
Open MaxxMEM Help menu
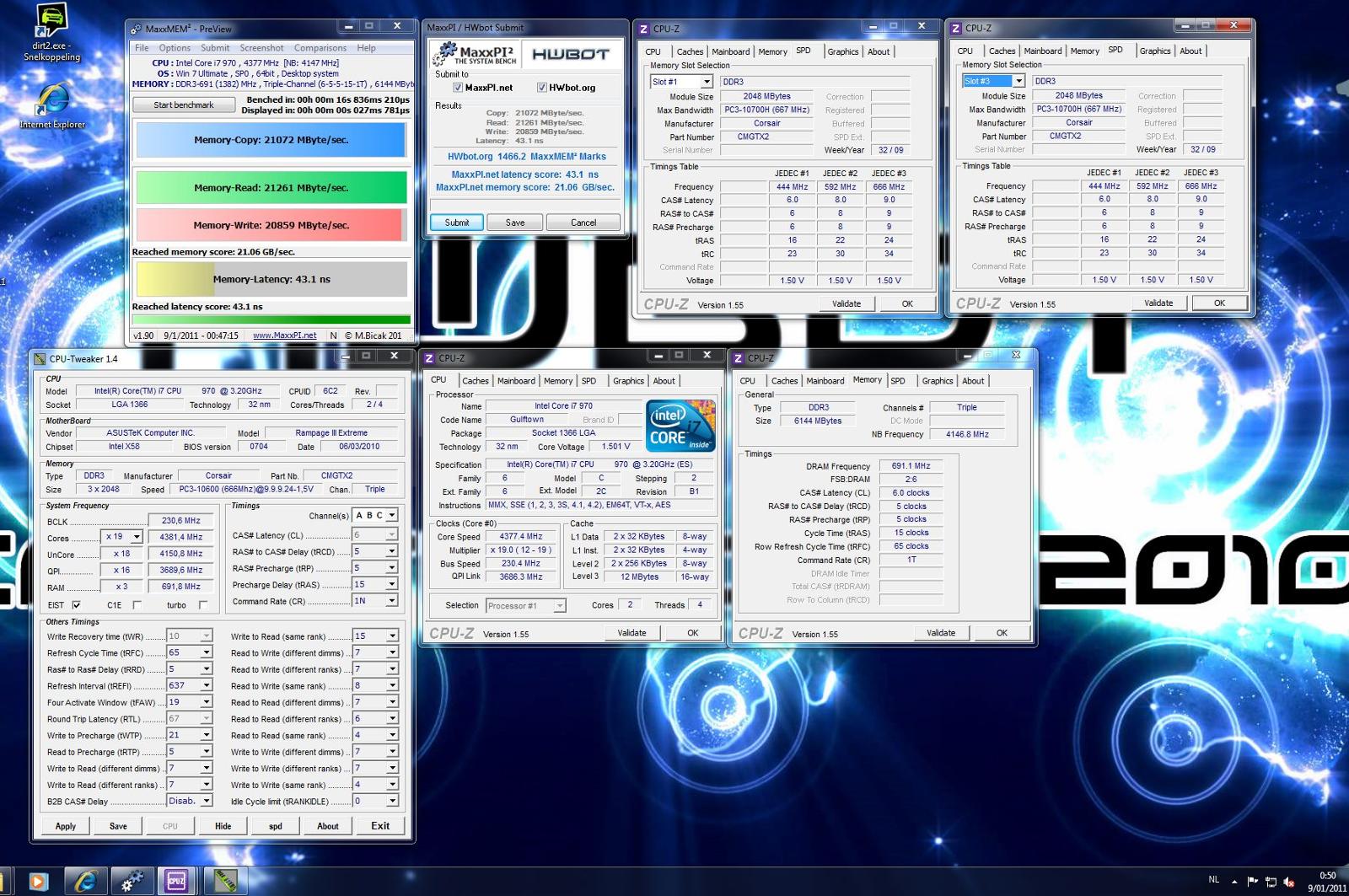point(366,48)
